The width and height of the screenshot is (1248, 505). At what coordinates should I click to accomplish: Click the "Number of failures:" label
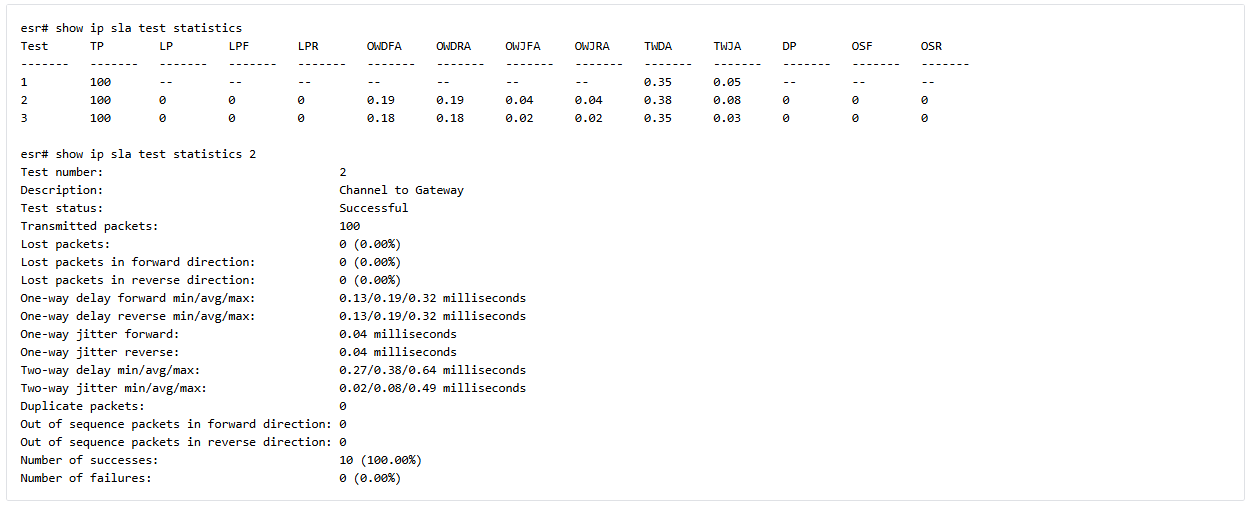(x=86, y=478)
